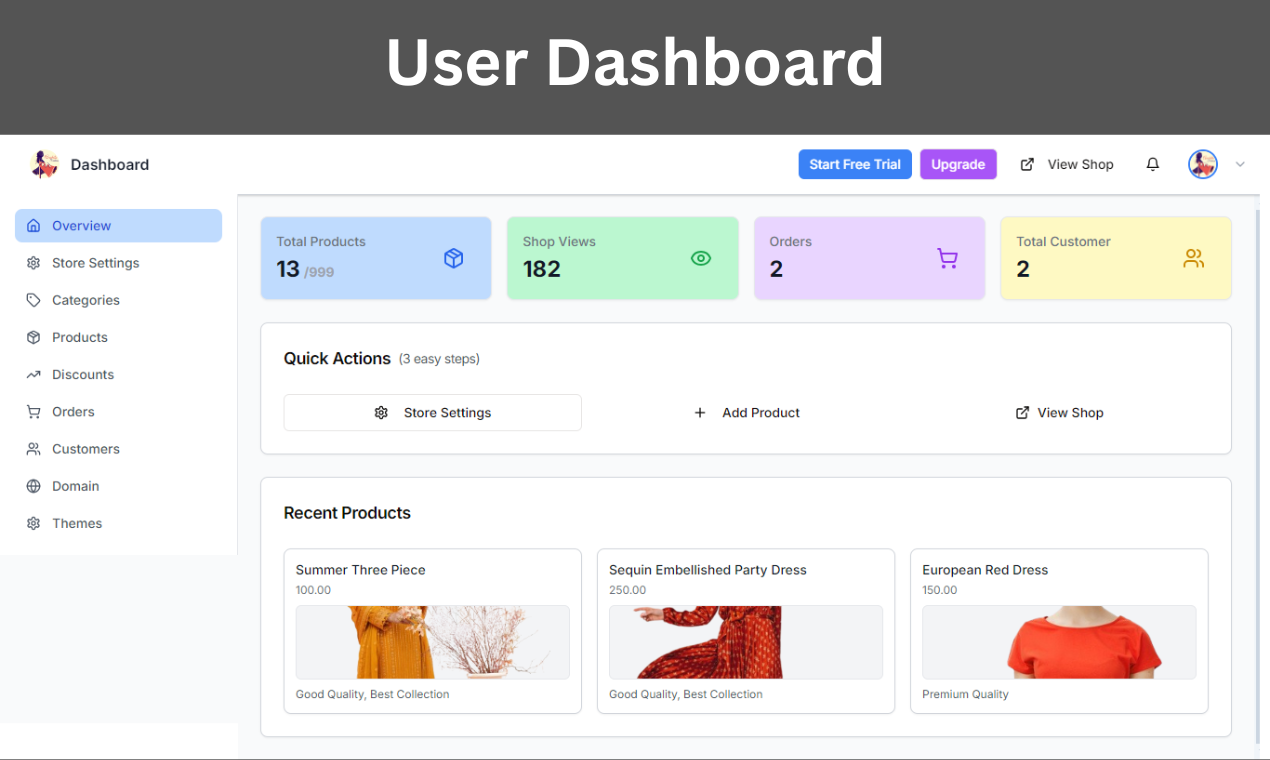Open notifications via the bell icon
This screenshot has height=760, width=1270.
pyautogui.click(x=1152, y=164)
